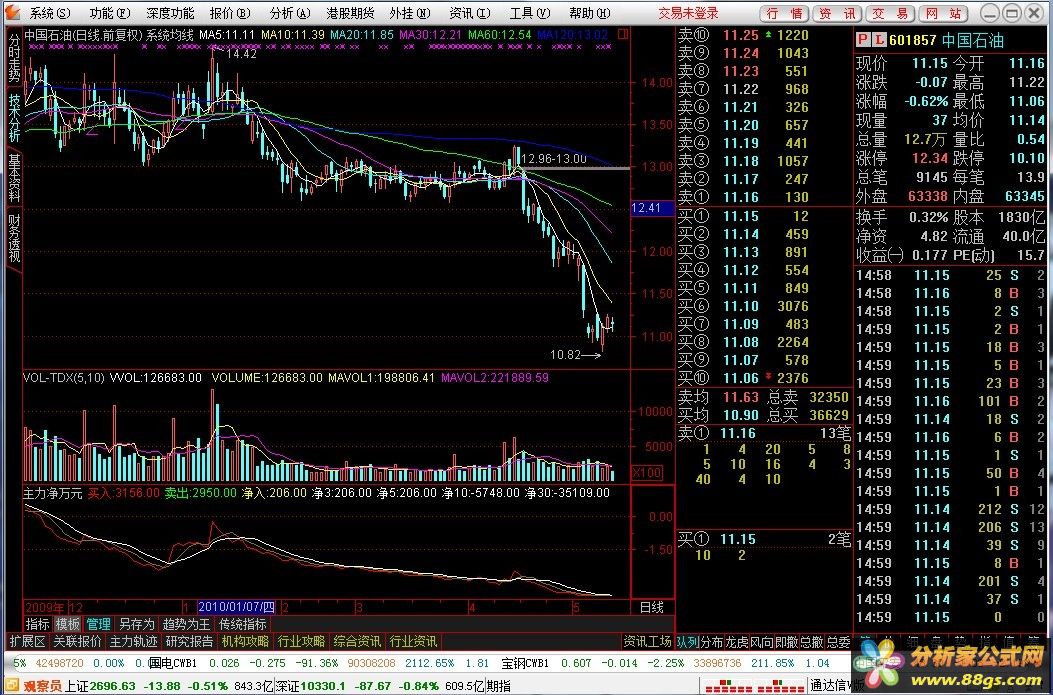The image size is (1053, 695).
Task: Switch to the 基本资料 side tab
Action: [14, 178]
